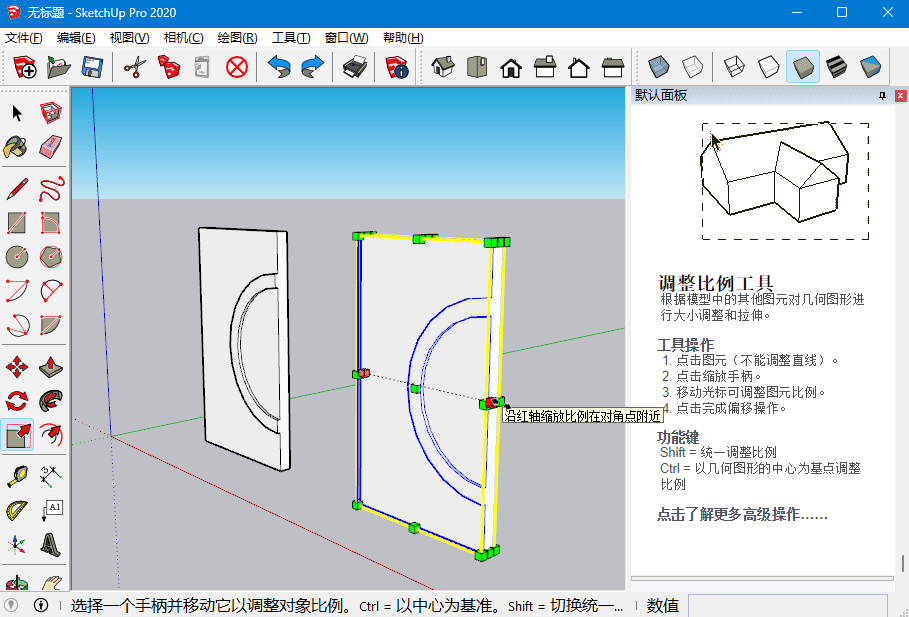
Task: Switch to the Protractor tool
Action: pos(17,511)
